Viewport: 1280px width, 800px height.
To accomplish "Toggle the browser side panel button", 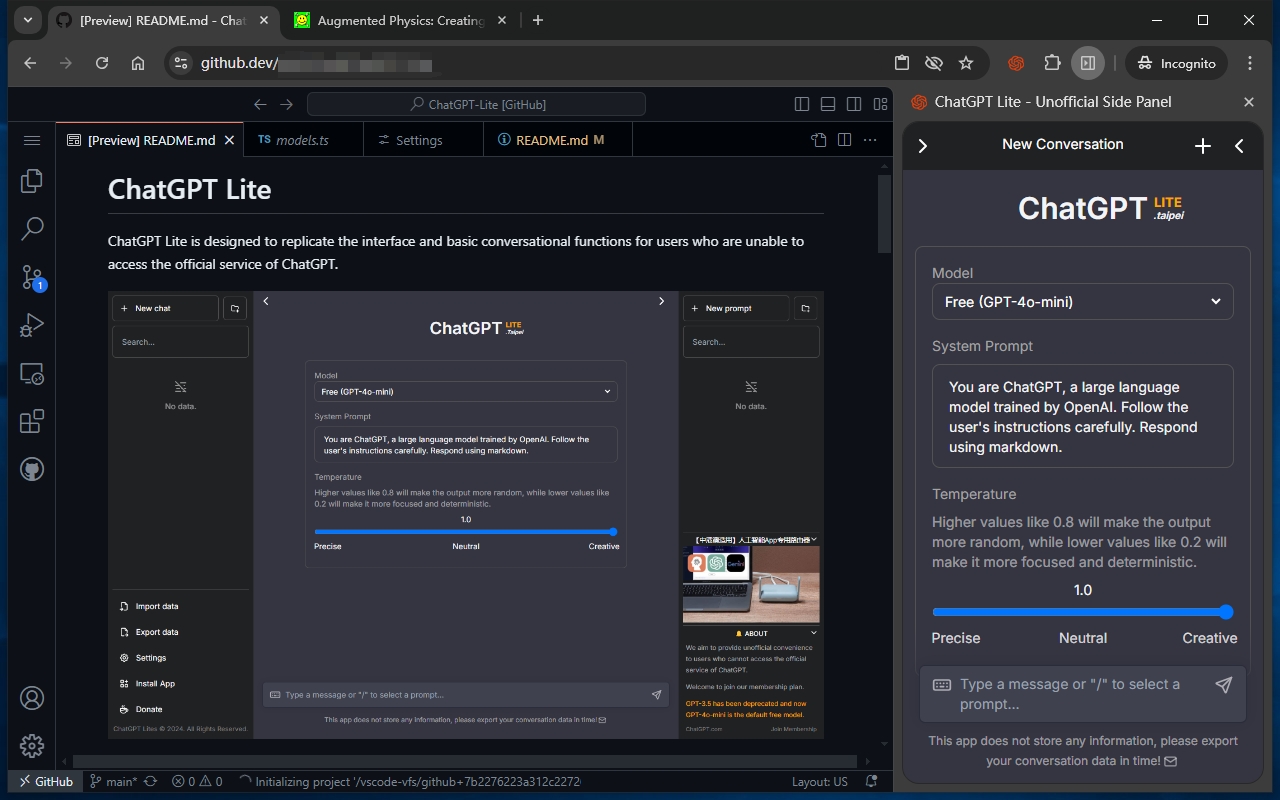I will coord(1087,63).
